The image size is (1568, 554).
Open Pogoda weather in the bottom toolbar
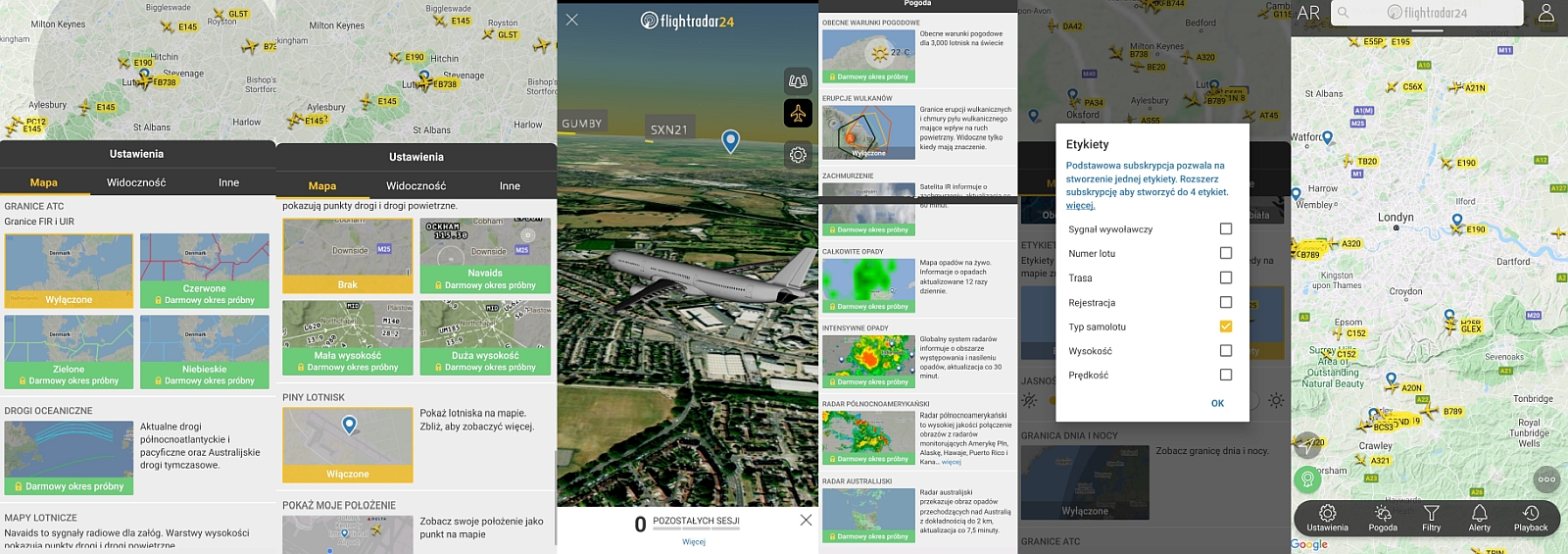pyautogui.click(x=1383, y=519)
